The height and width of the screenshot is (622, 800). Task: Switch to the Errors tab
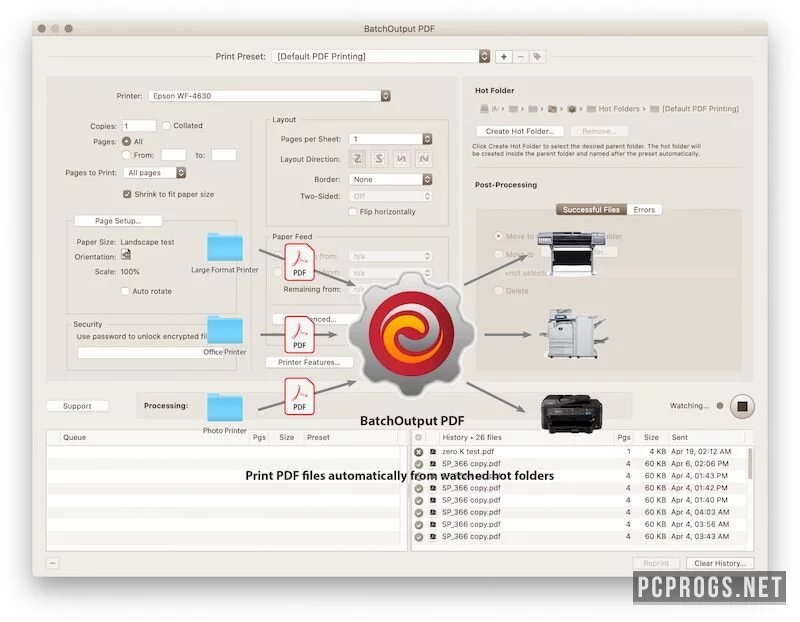[x=644, y=210]
